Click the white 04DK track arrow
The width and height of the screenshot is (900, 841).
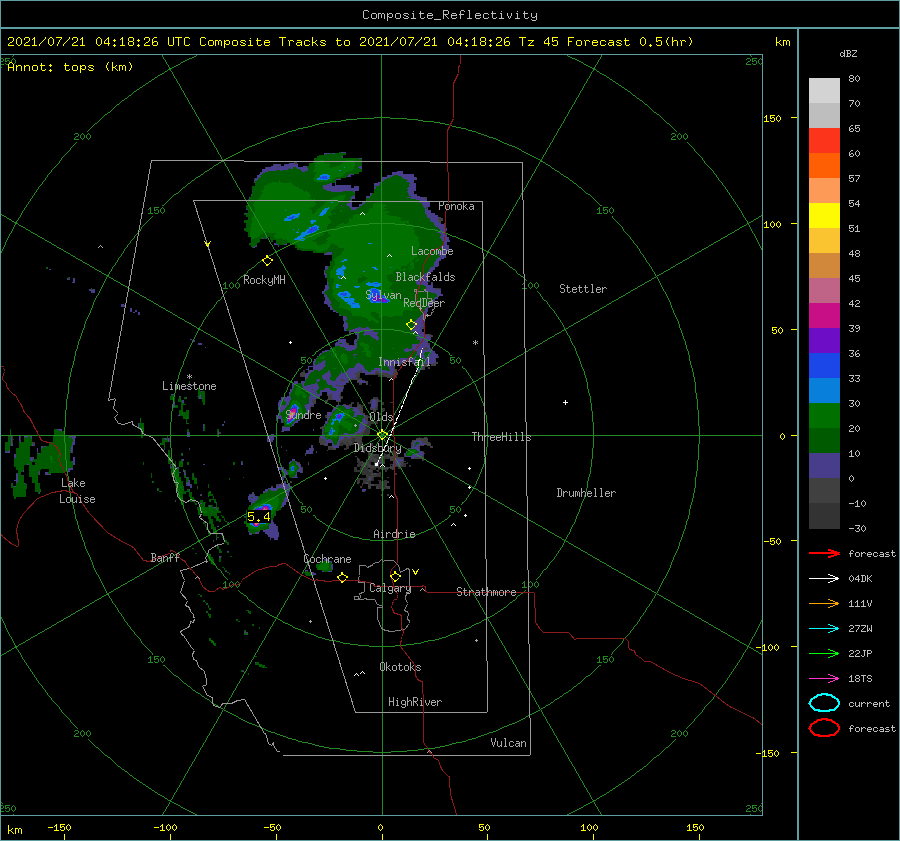824,579
